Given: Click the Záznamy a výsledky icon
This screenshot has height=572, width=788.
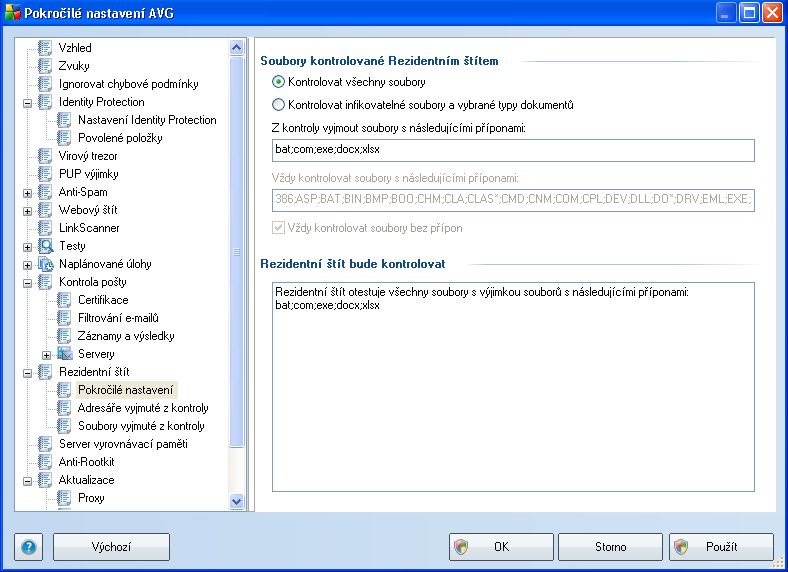Looking at the screenshot, I should [x=64, y=336].
